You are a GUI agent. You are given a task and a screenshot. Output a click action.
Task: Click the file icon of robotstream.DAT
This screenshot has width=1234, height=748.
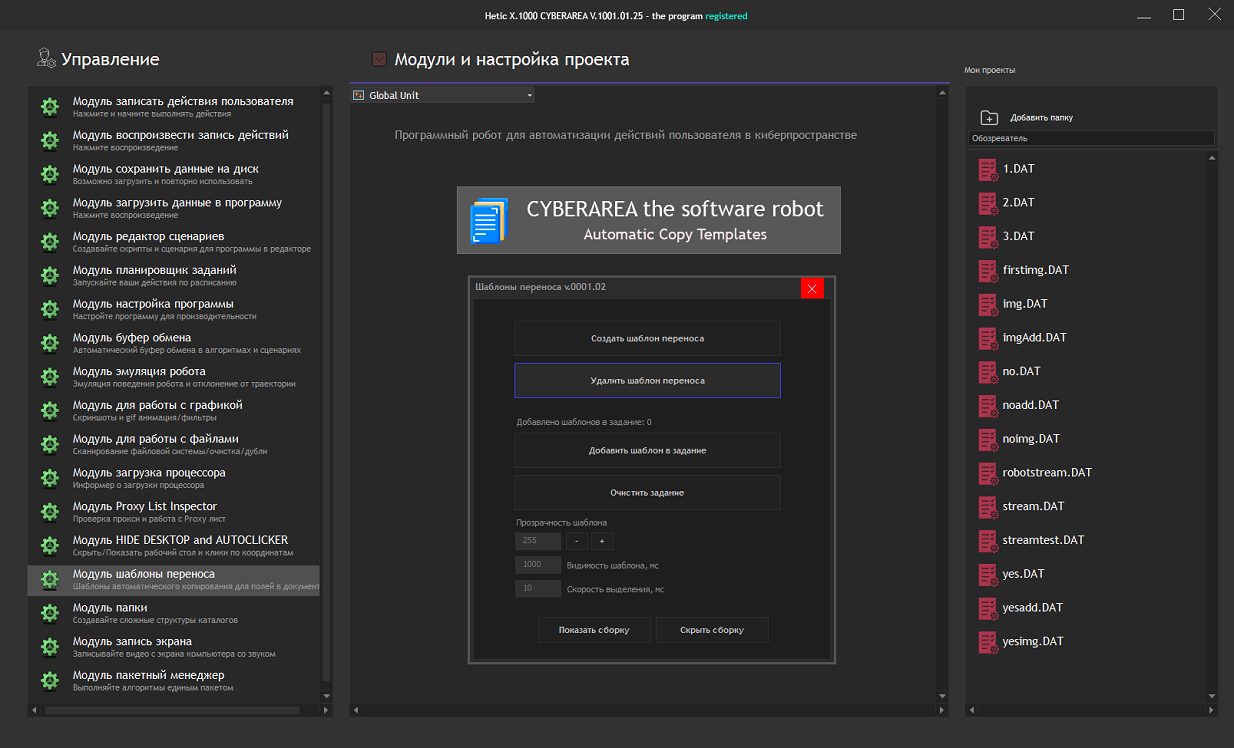point(987,473)
